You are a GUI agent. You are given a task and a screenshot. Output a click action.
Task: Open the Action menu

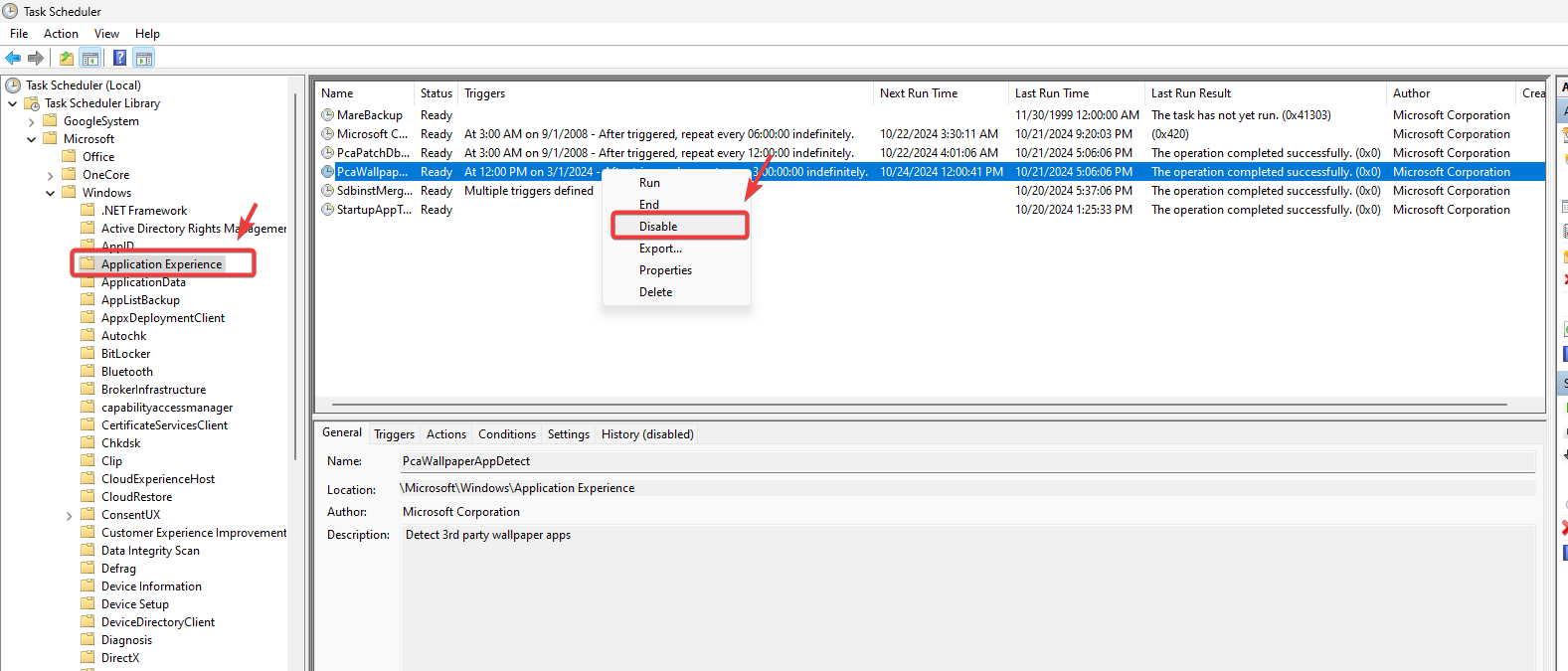pyautogui.click(x=61, y=34)
